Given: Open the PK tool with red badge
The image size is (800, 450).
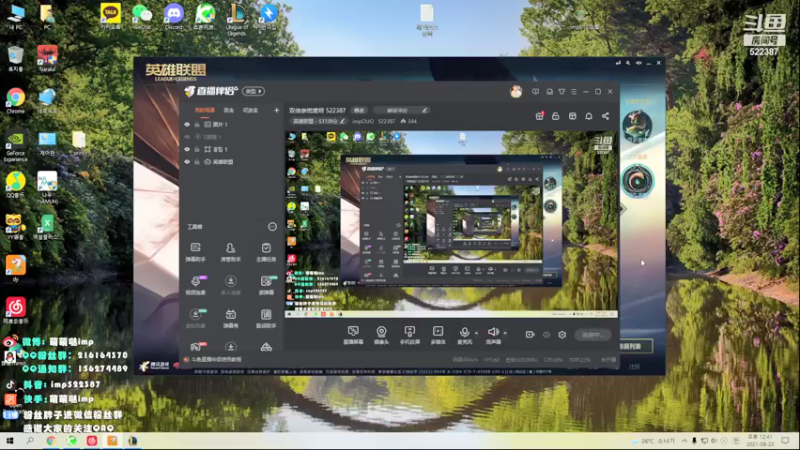Looking at the screenshot, I should coord(197,347).
